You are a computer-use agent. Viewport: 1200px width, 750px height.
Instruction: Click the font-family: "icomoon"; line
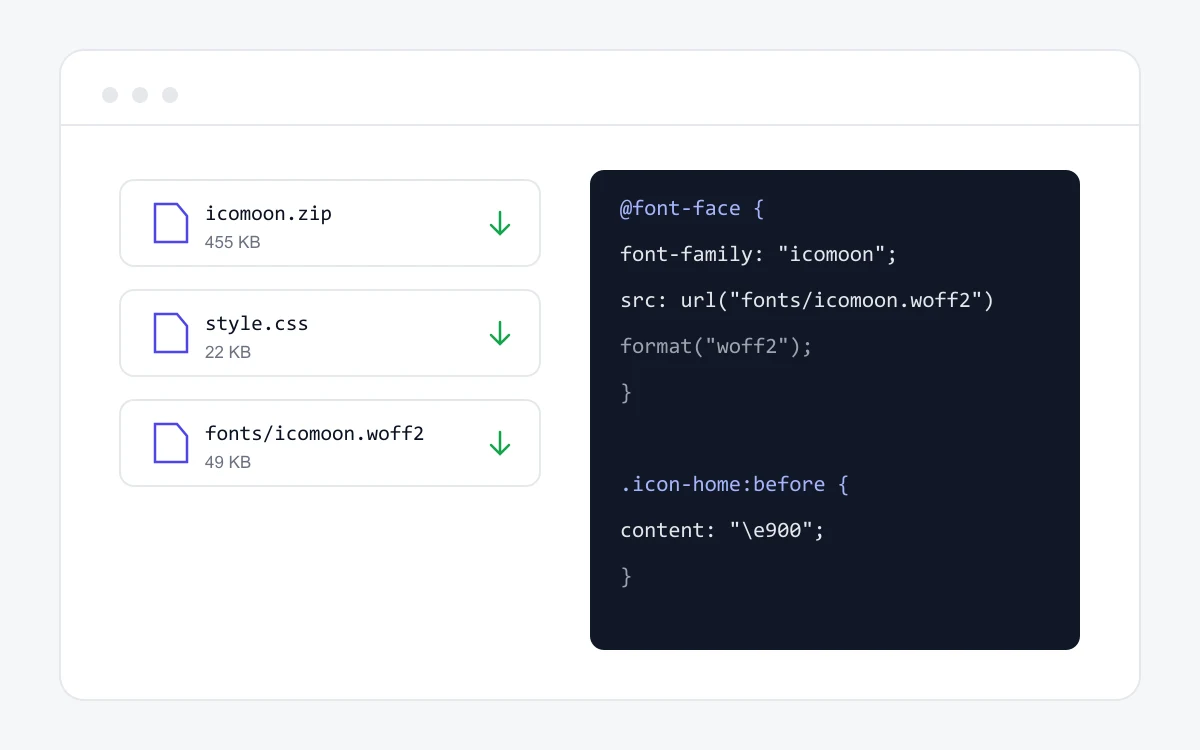point(759,254)
